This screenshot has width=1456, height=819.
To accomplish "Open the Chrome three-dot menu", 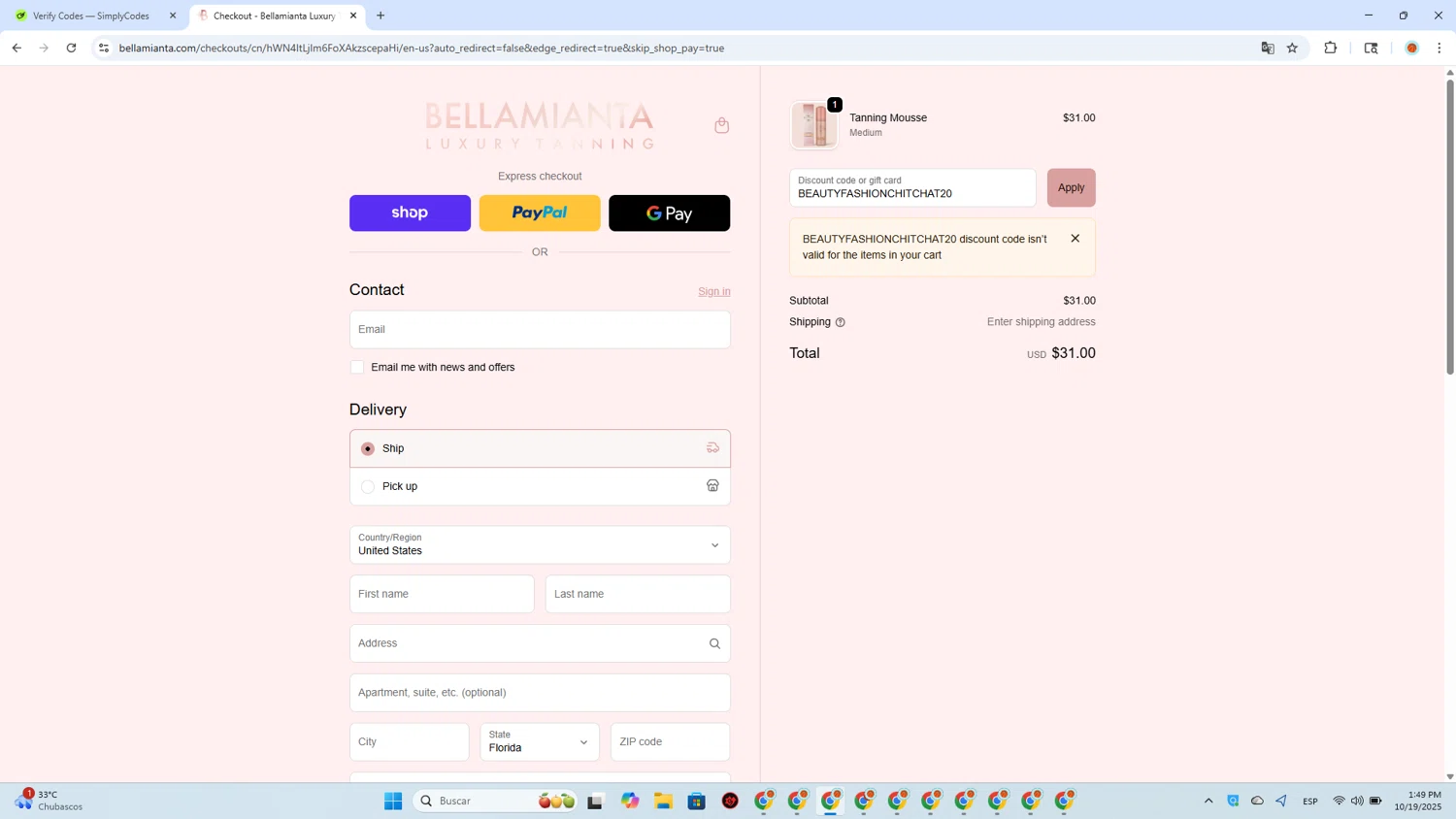I will click(1439, 48).
